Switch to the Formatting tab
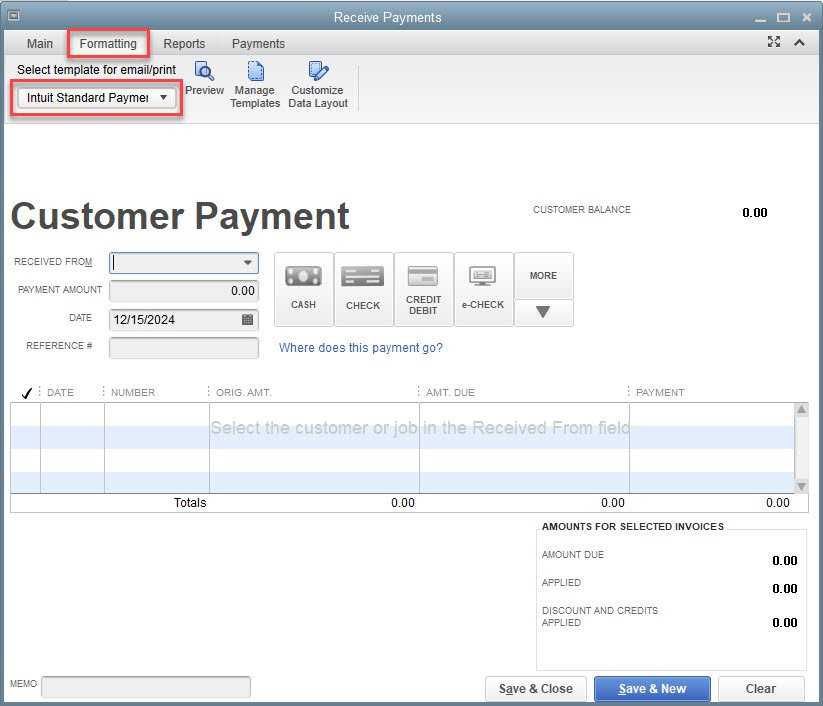Viewport: 823px width, 706px height. pyautogui.click(x=108, y=44)
